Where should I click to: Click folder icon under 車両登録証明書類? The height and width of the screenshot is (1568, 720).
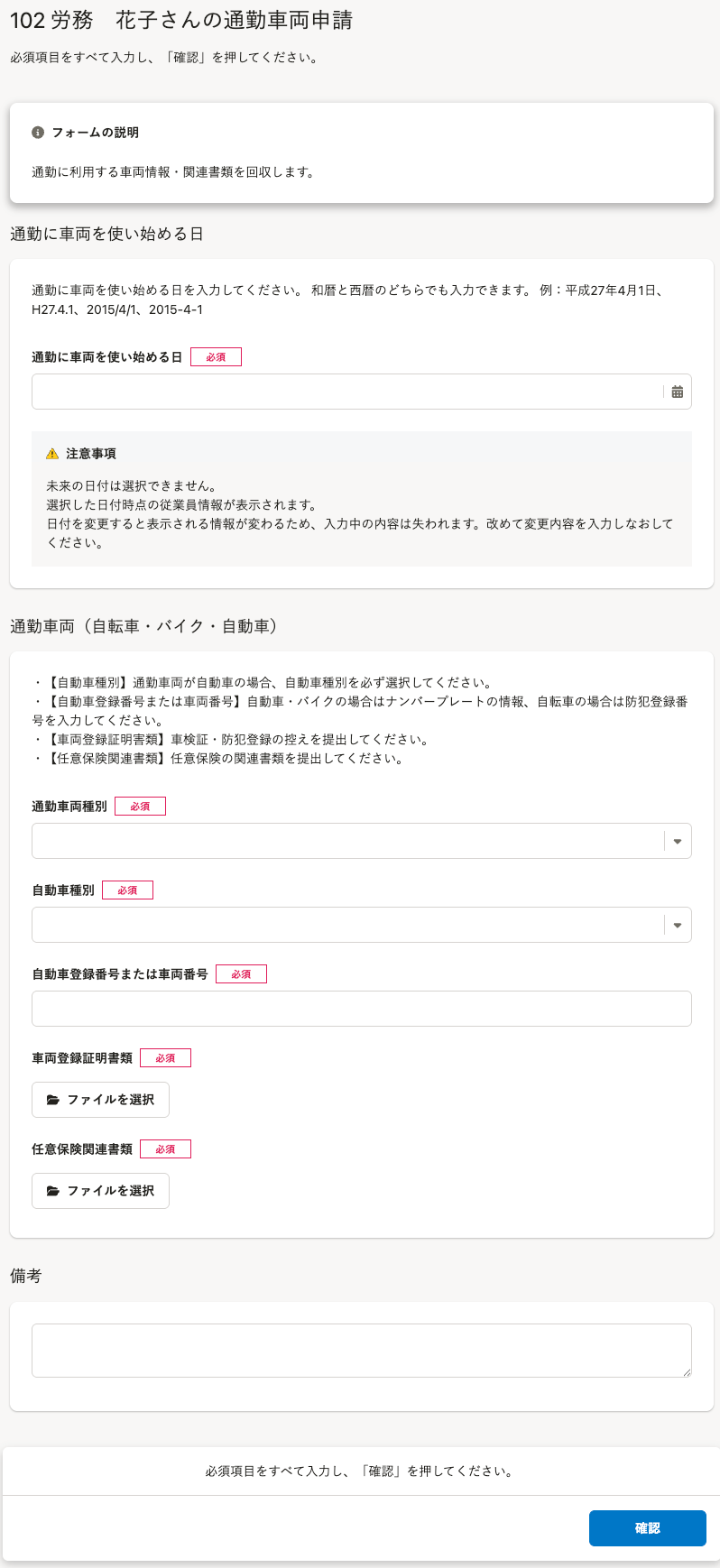53,1100
